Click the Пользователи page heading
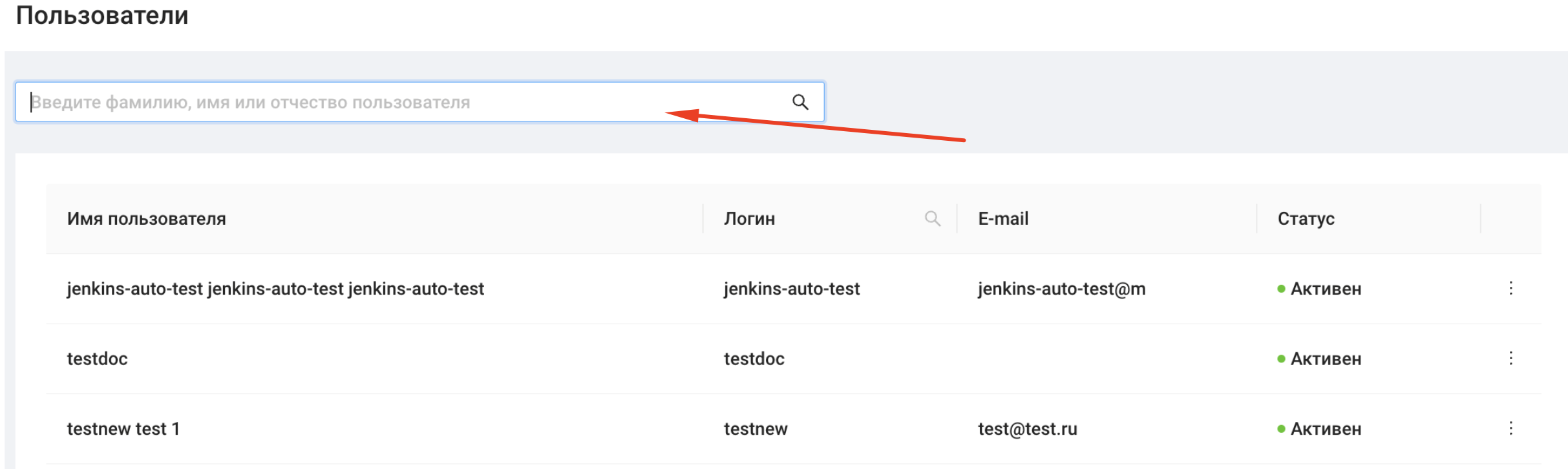This screenshot has height=469, width=1568. (x=102, y=15)
